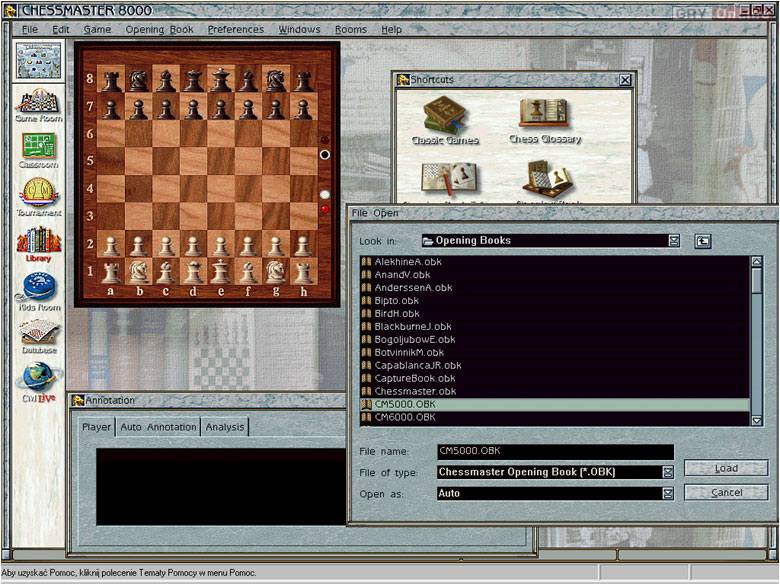The width and height of the screenshot is (780, 585).
Task: Switch to Analysis tab
Action: tap(225, 427)
